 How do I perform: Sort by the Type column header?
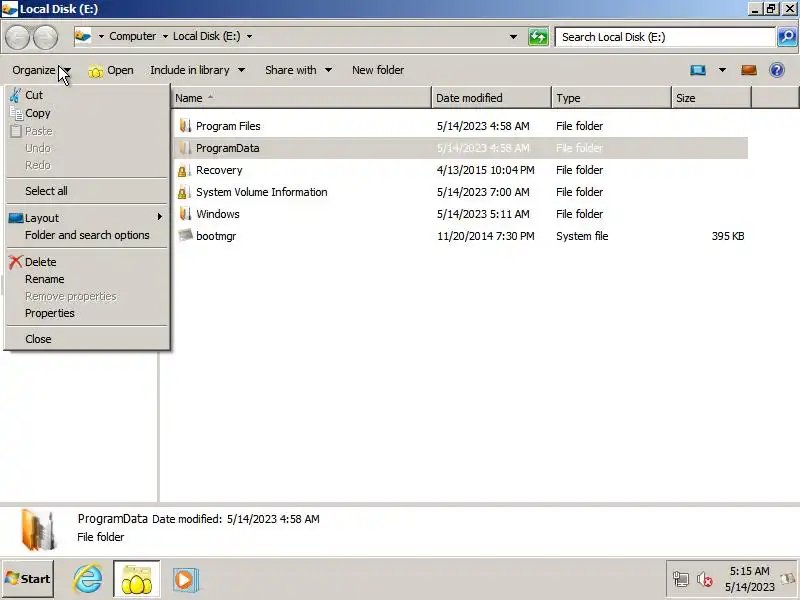point(611,97)
